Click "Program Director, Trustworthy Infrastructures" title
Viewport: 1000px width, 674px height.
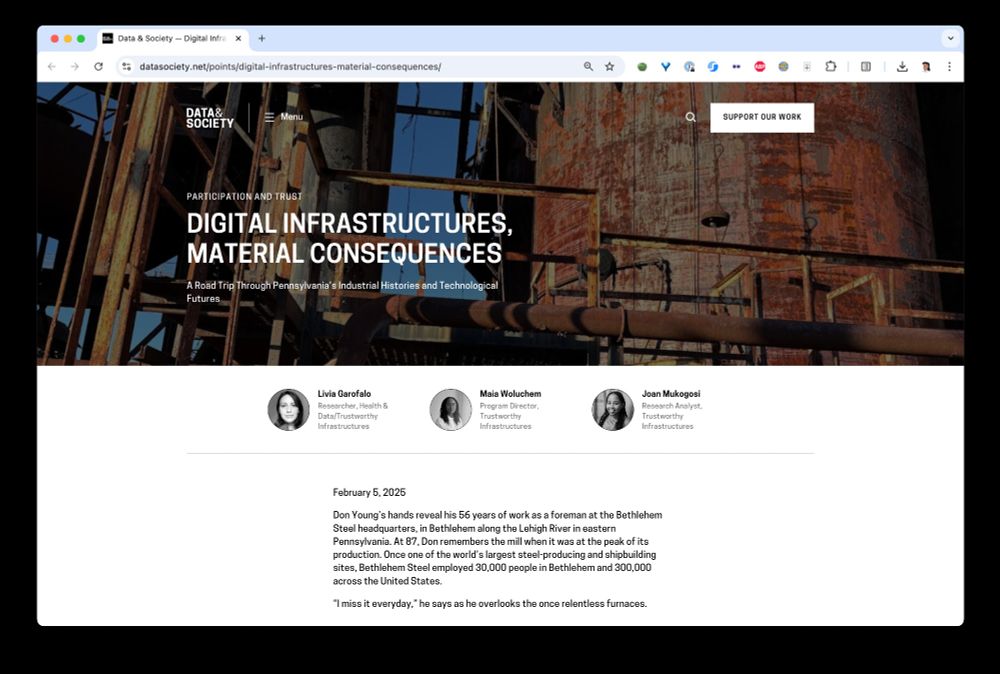click(509, 416)
